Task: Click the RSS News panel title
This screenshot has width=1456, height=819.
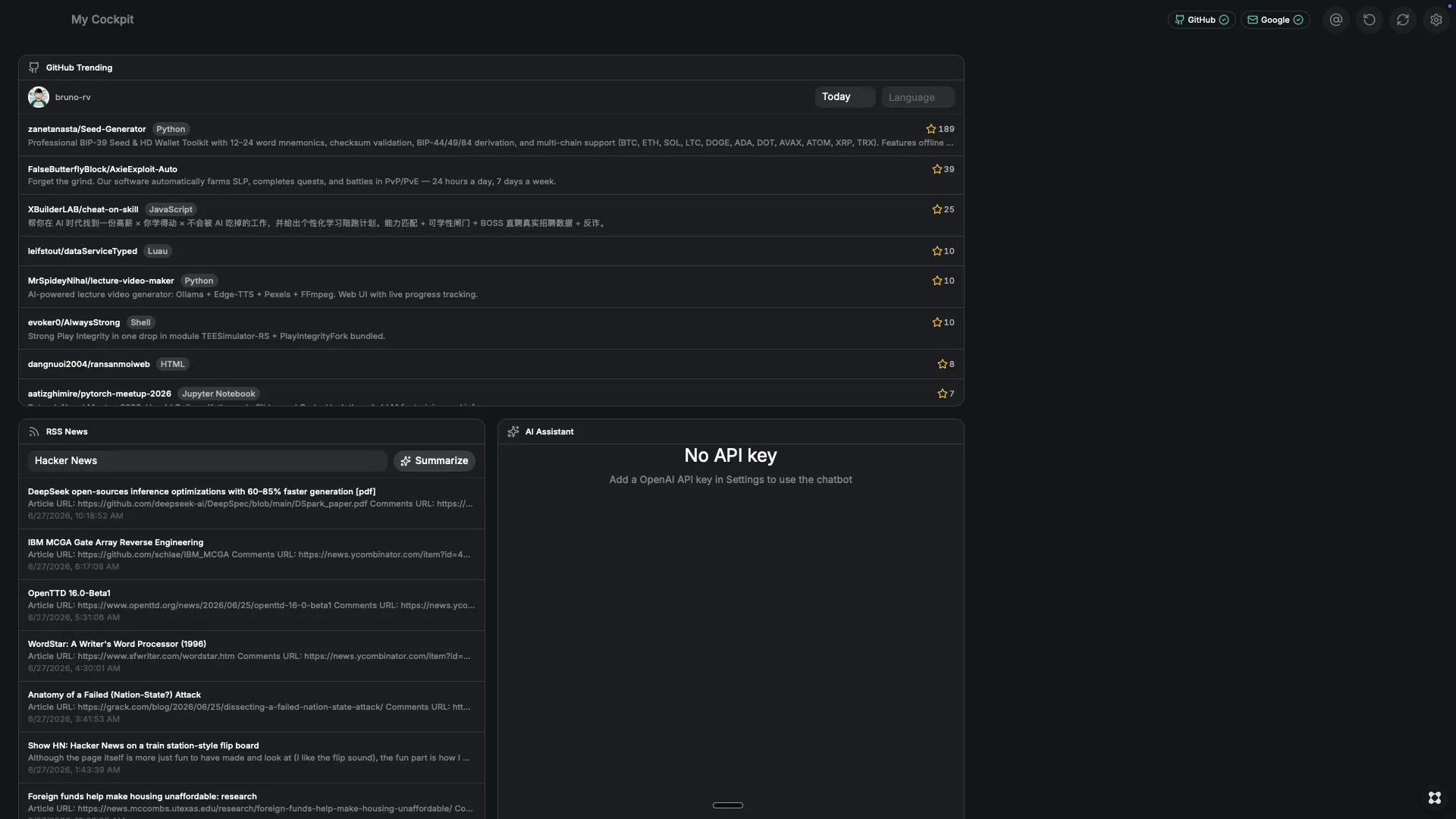Action: pyautogui.click(x=67, y=431)
